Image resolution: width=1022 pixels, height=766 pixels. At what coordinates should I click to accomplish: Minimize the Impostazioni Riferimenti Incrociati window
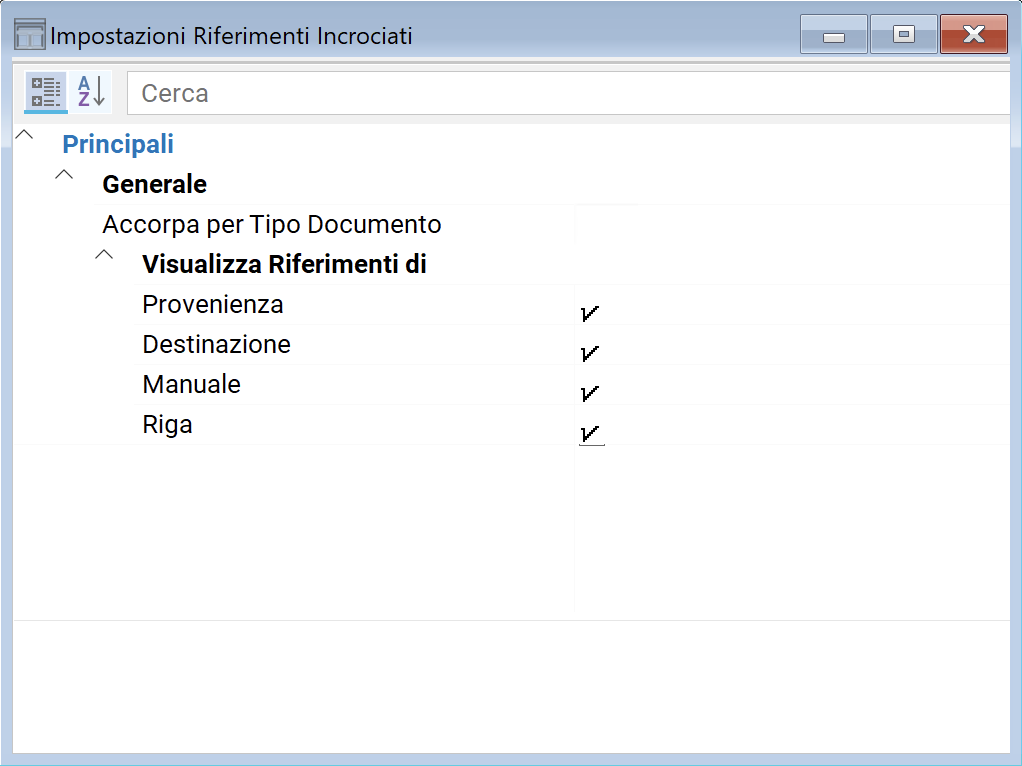[834, 35]
